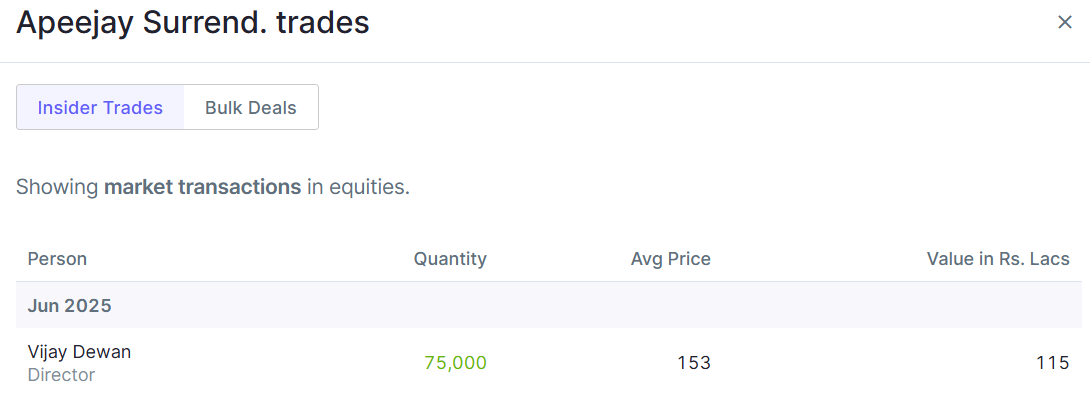This screenshot has height=412, width=1090.
Task: Click the 115 value in Rs. Lacs
Action: (1052, 363)
